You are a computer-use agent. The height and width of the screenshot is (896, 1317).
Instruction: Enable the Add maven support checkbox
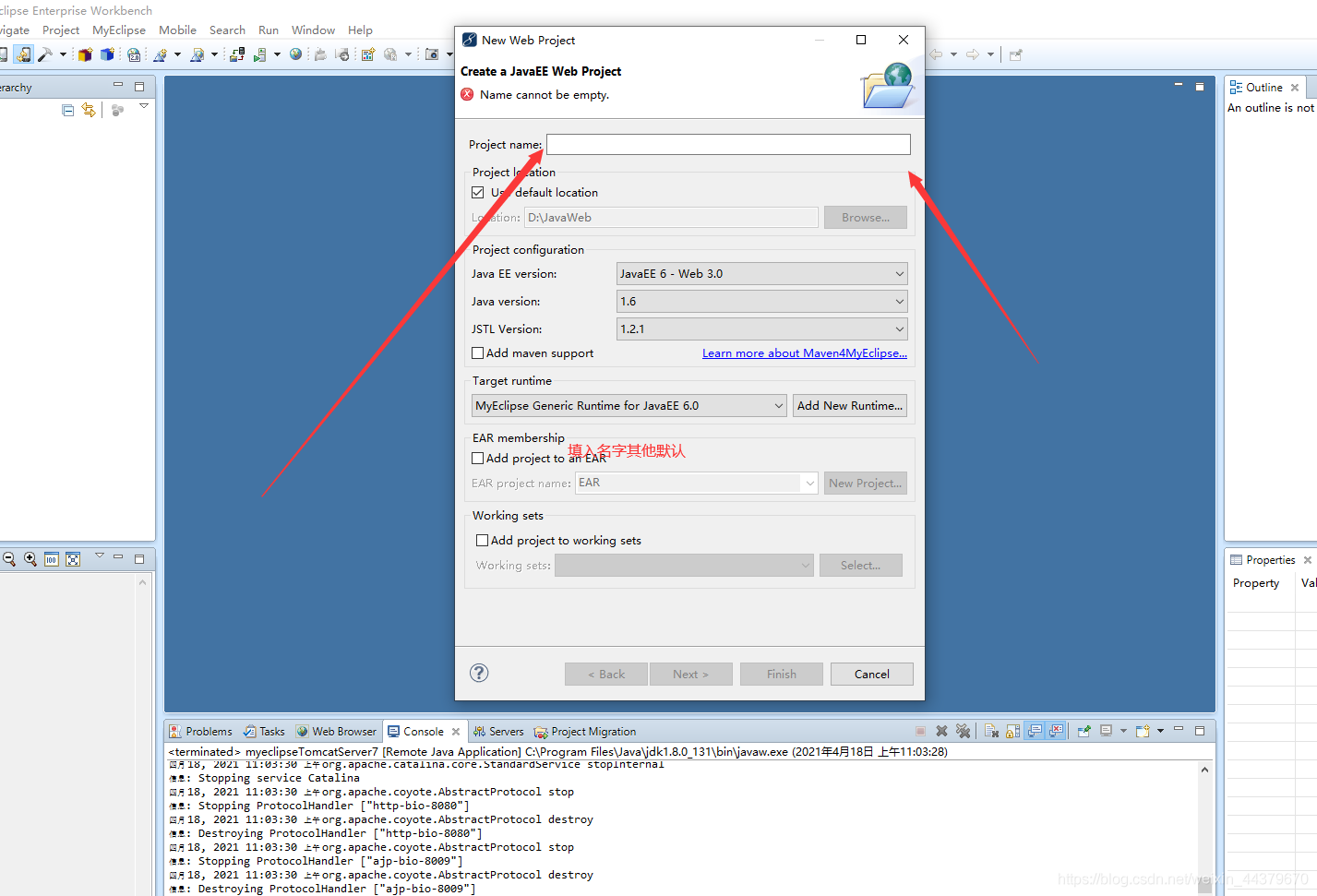[477, 352]
